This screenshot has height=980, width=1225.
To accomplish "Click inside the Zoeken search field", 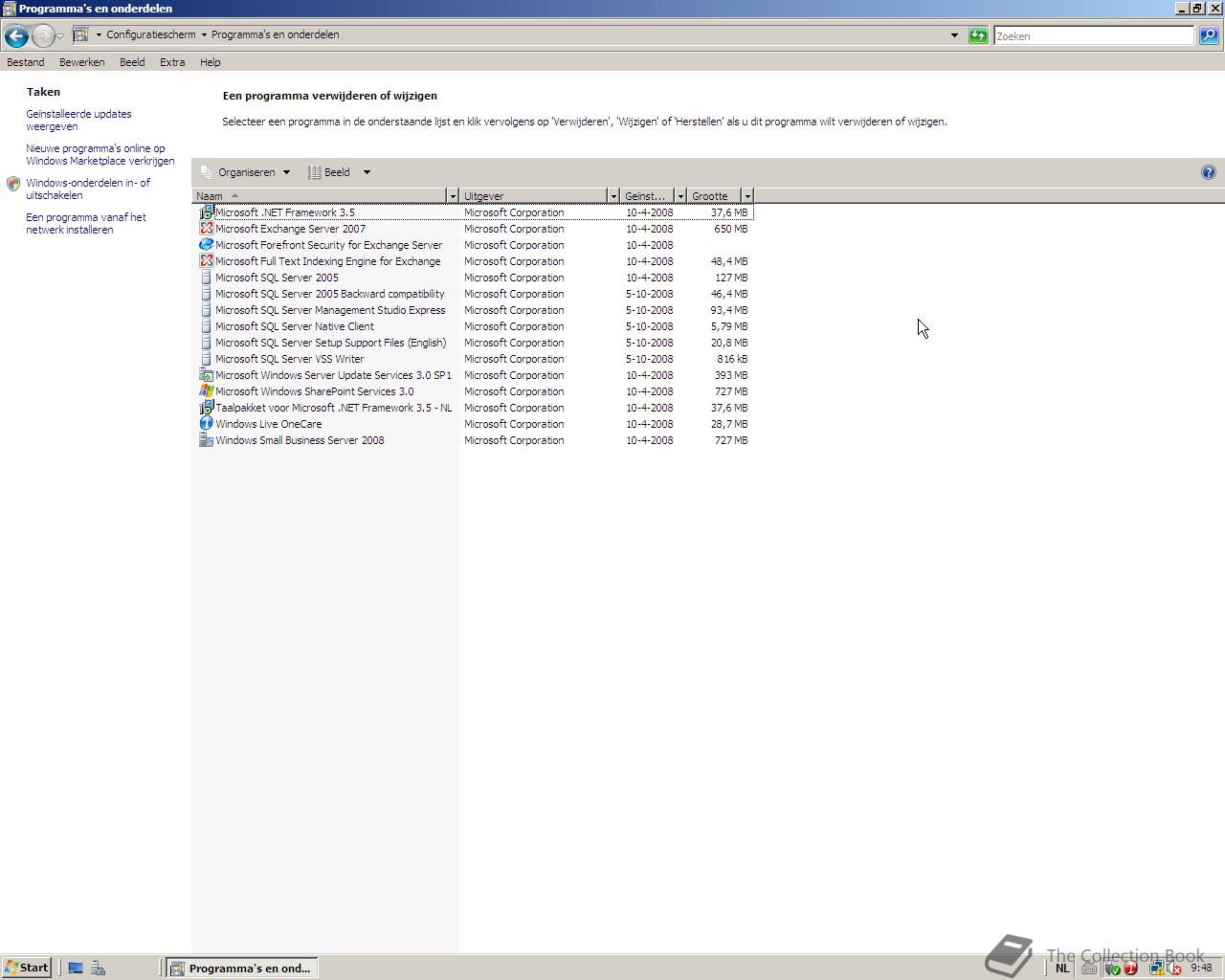I will click(x=1093, y=35).
